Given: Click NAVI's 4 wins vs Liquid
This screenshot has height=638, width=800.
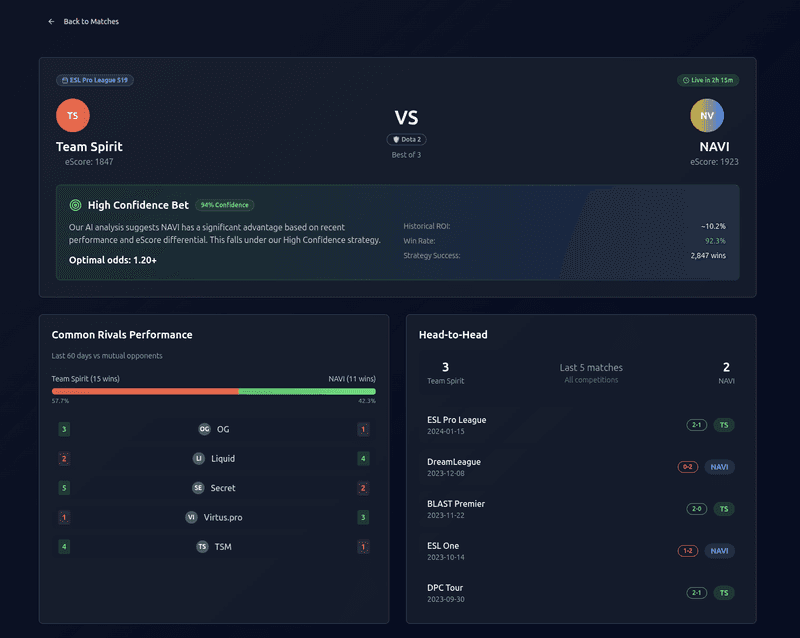Looking at the screenshot, I should click(363, 458).
